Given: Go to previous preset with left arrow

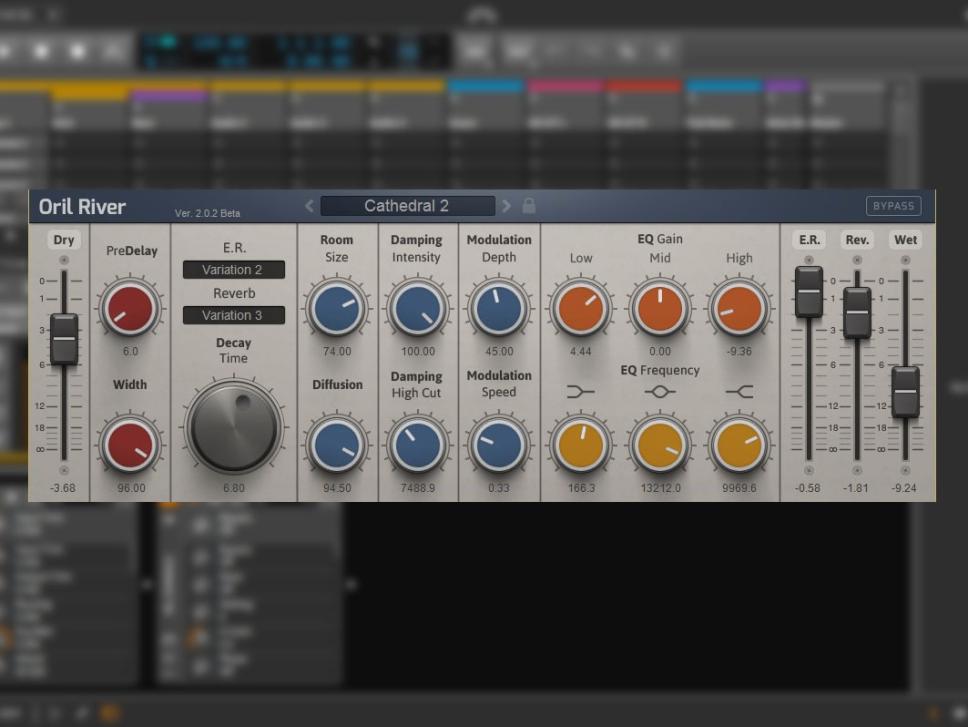Looking at the screenshot, I should 309,206.
